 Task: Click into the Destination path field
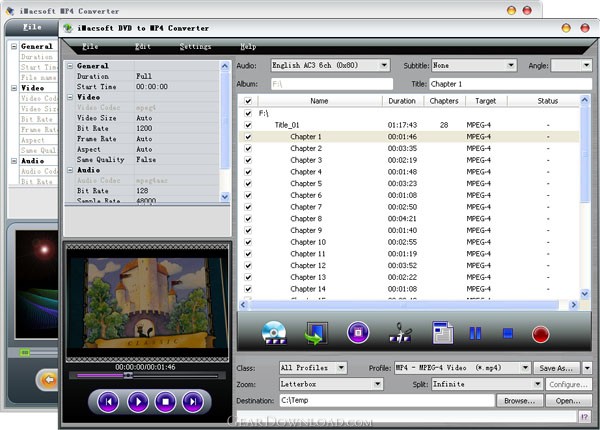pyautogui.click(x=386, y=401)
